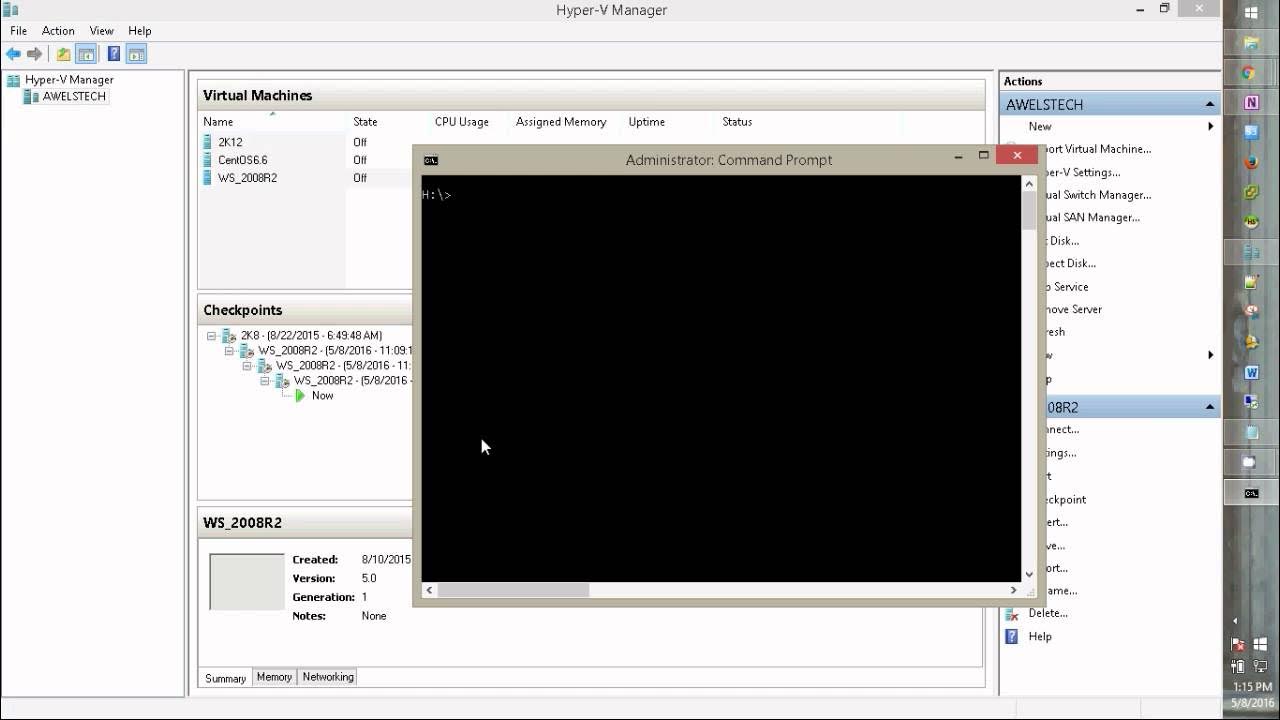
Task: Click the red X Delete icon in Actions
Action: click(1012, 614)
